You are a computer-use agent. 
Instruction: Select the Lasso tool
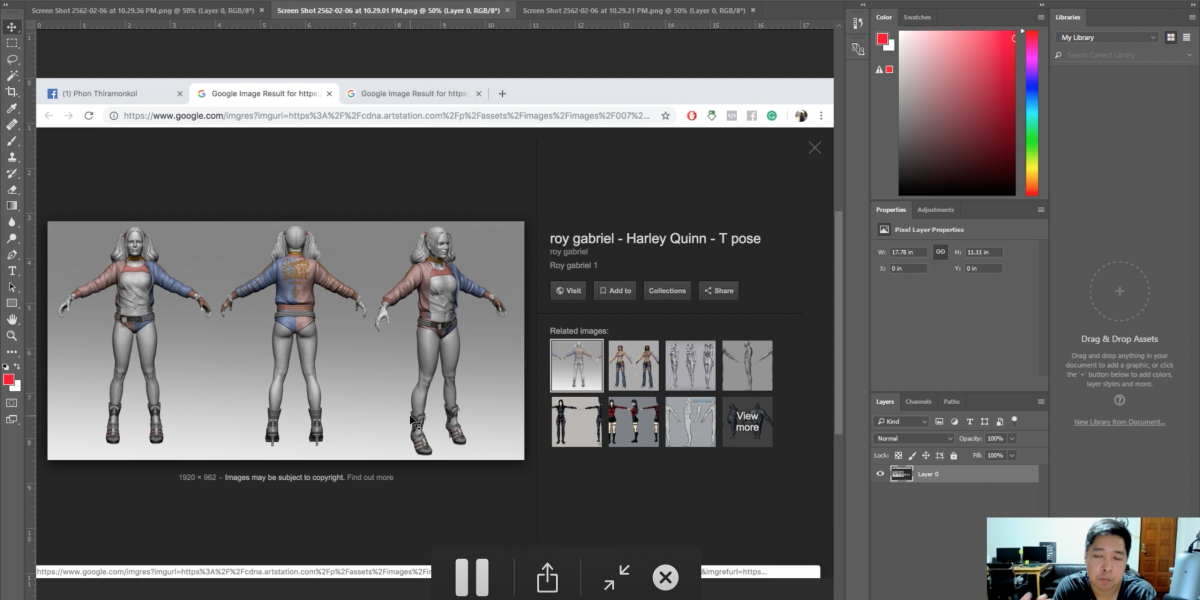(x=12, y=59)
